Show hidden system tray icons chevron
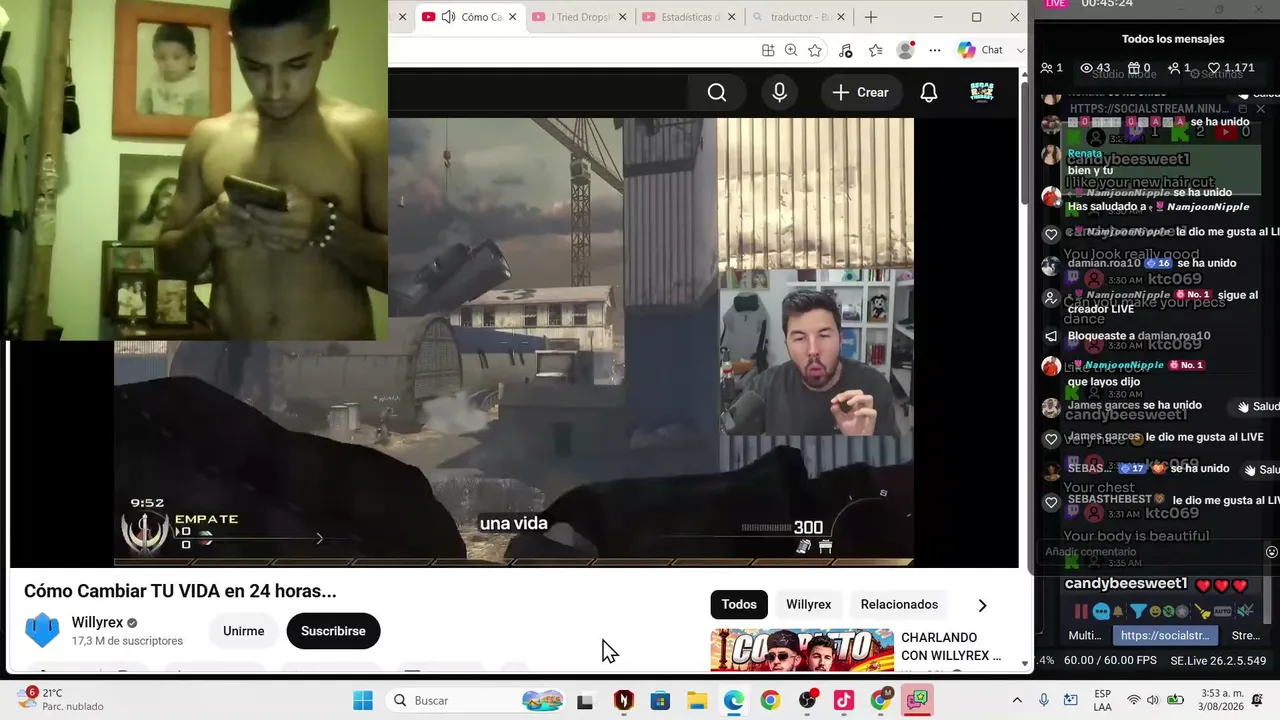The image size is (1280, 720). point(1017,700)
